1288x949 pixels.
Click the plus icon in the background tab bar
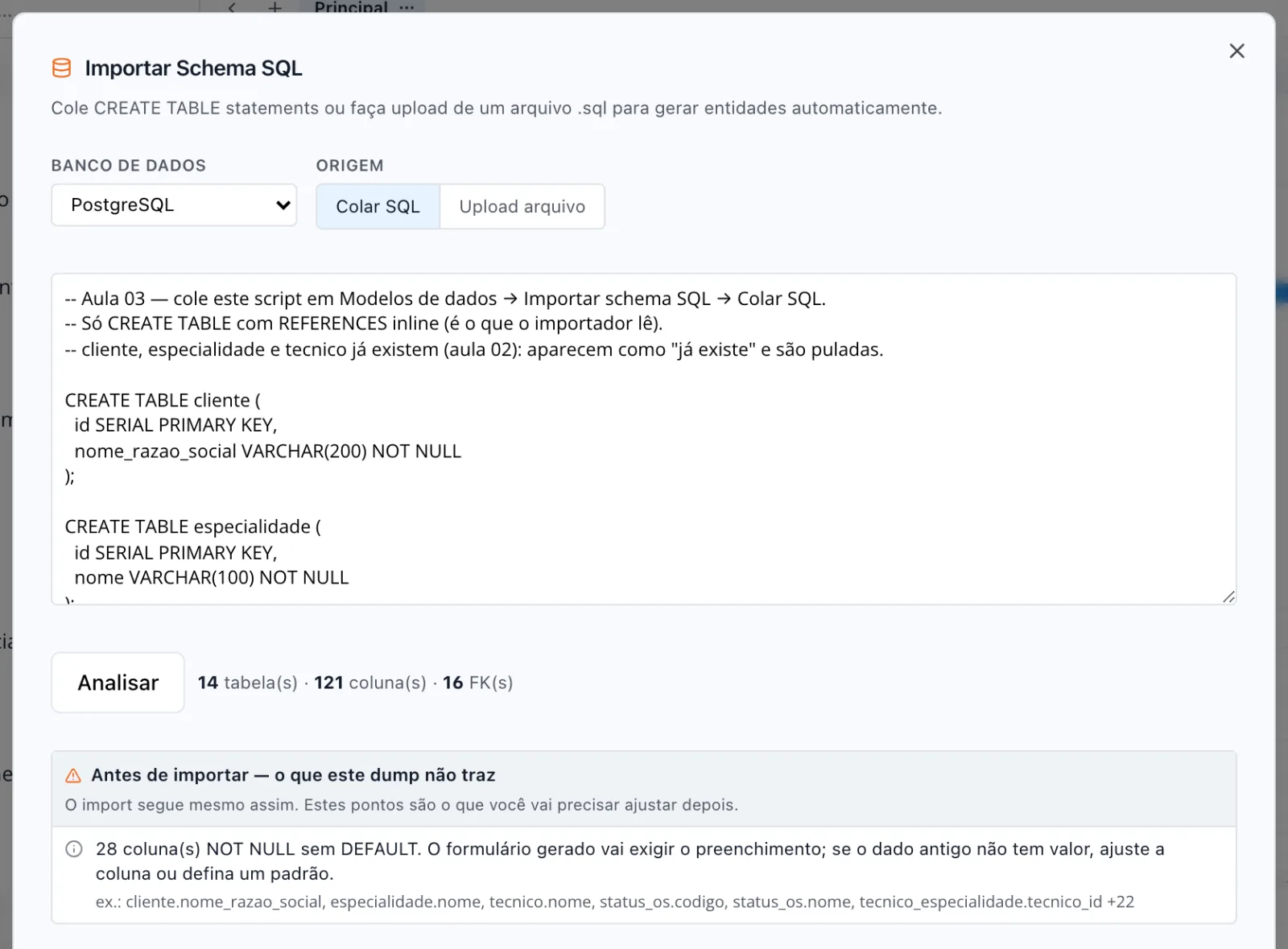[x=275, y=7]
